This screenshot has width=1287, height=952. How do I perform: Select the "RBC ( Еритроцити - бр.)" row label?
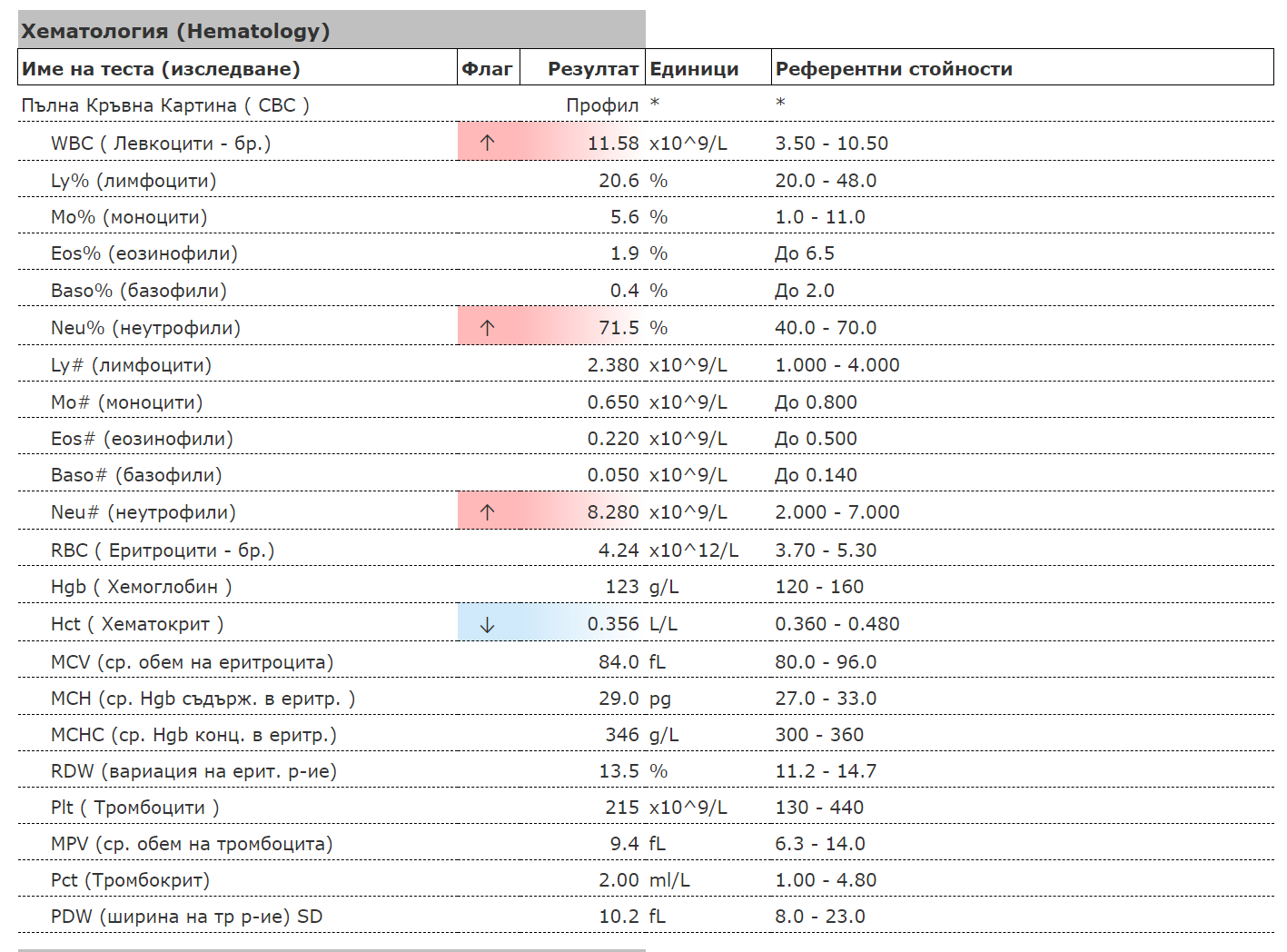click(163, 550)
